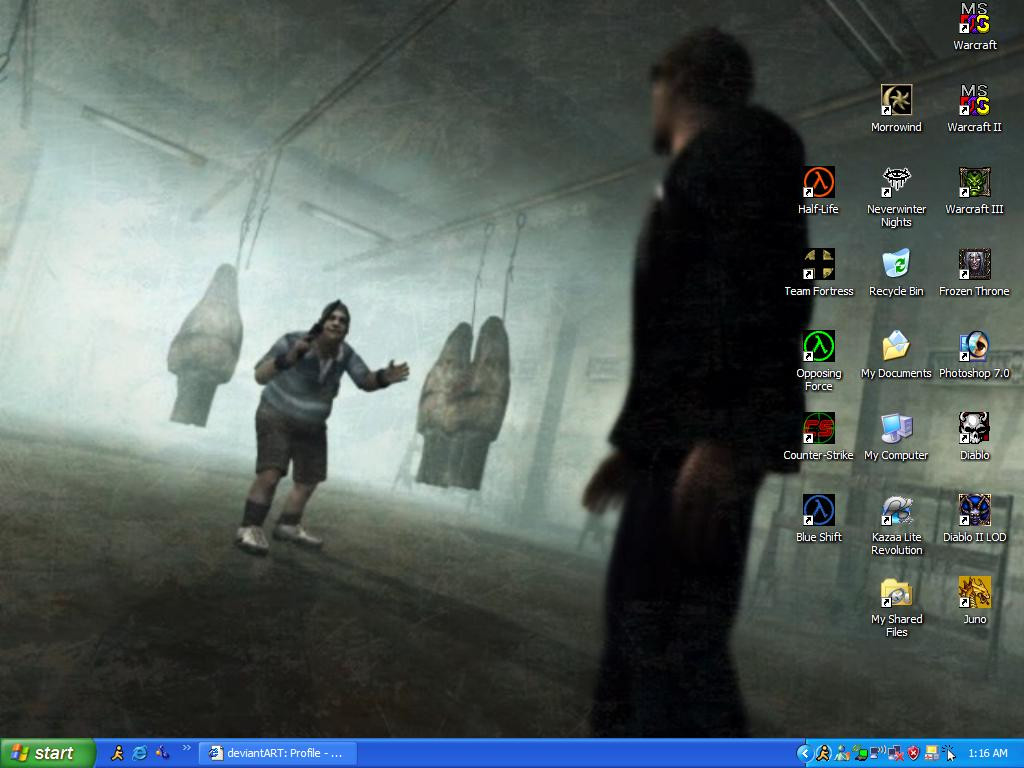Image resolution: width=1024 pixels, height=768 pixels.
Task: Click the disconnected network tray icon
Action: point(895,754)
